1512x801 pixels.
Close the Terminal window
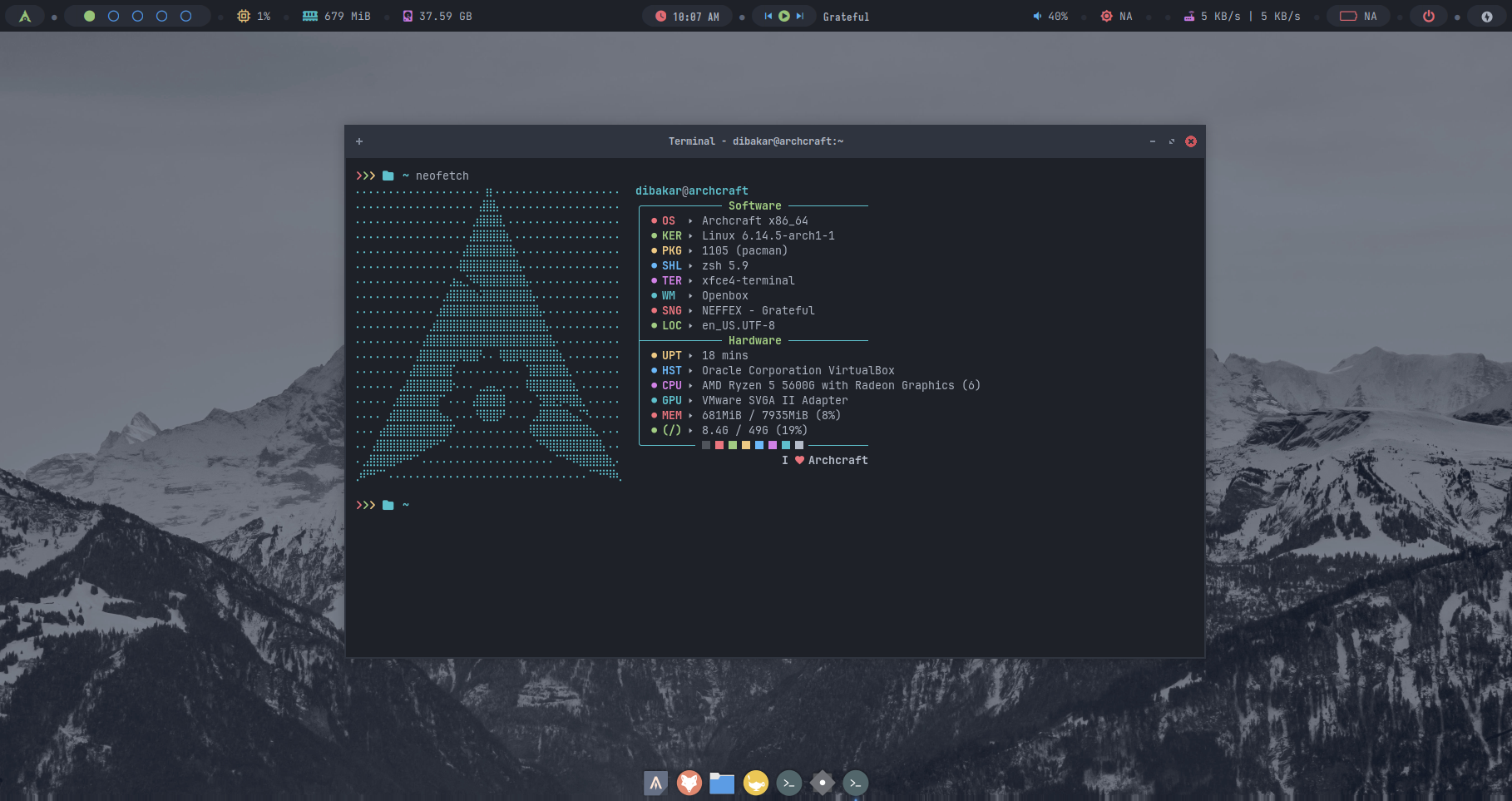pos(1191,141)
